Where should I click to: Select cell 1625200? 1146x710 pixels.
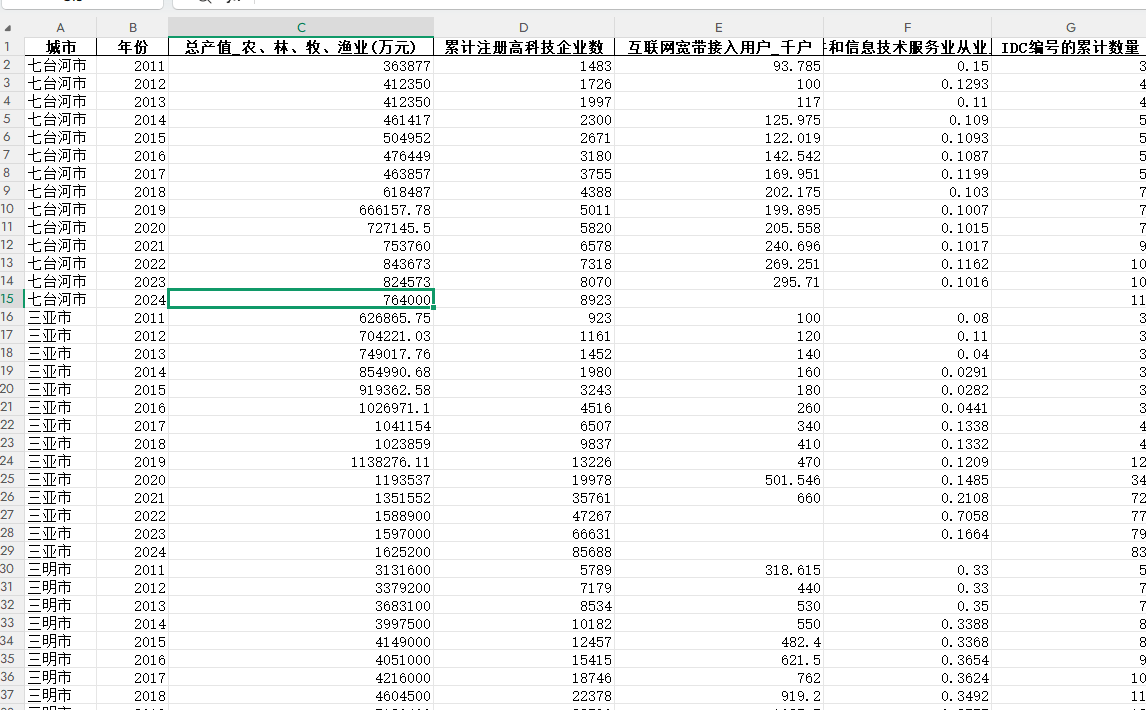(x=300, y=551)
